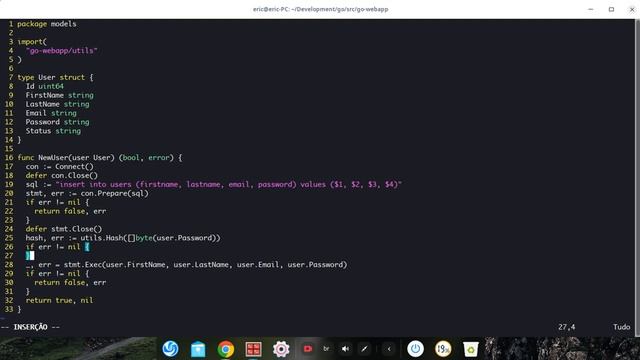Click 'defer stmt.Close()' line

(x=64, y=229)
